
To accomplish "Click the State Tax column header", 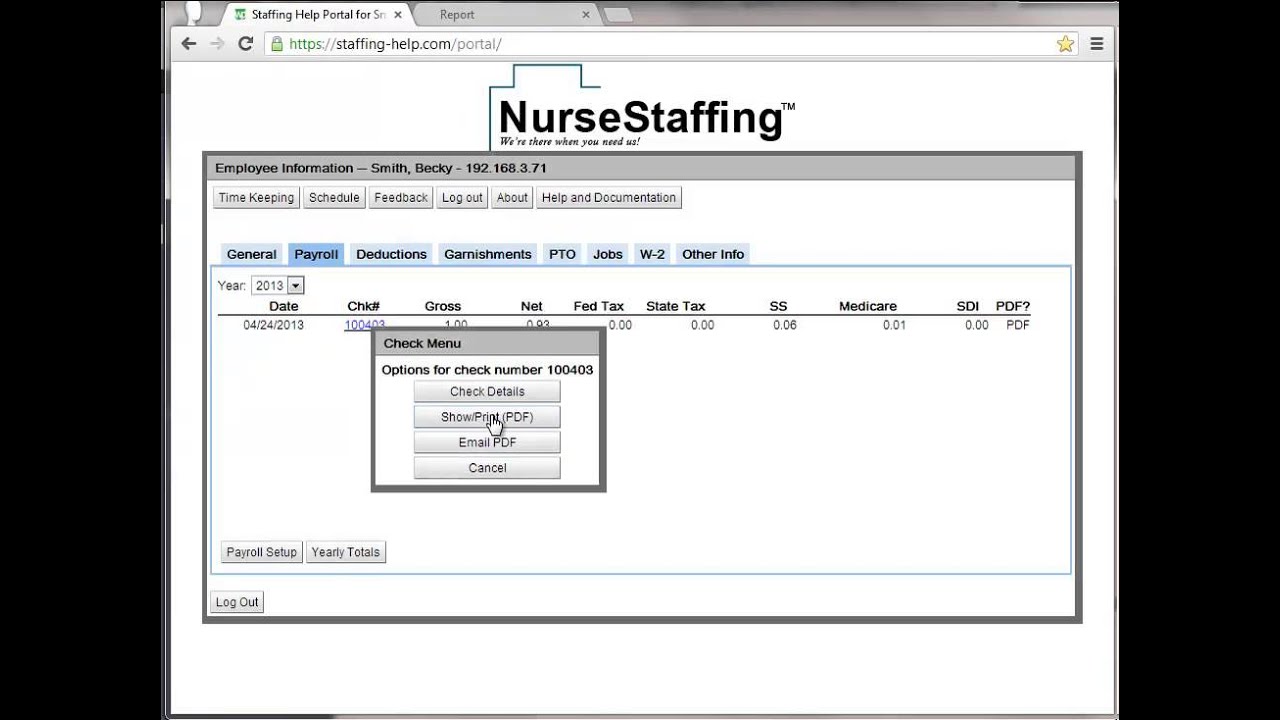I will 676,306.
